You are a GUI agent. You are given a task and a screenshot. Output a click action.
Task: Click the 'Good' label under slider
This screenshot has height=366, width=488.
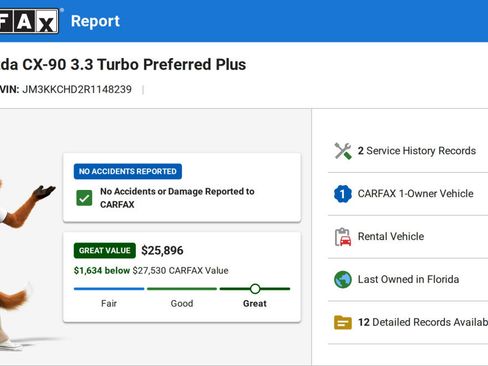(182, 303)
